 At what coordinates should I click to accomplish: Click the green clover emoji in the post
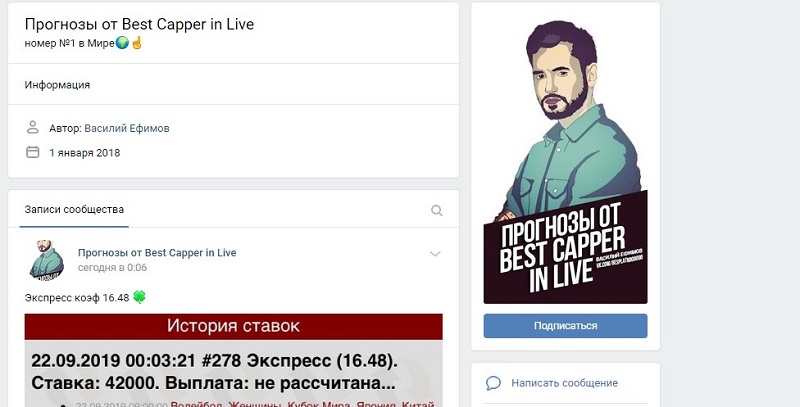tap(139, 297)
